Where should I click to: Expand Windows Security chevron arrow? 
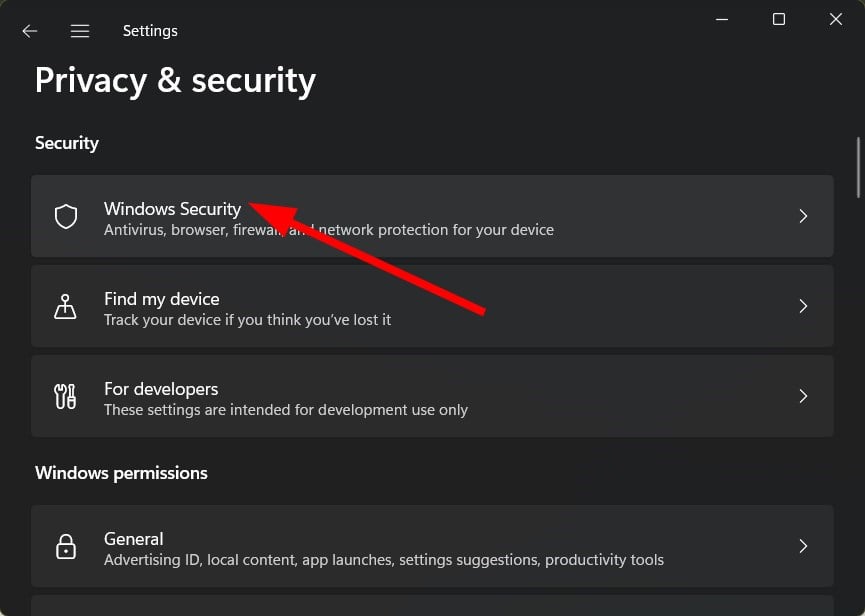[803, 216]
